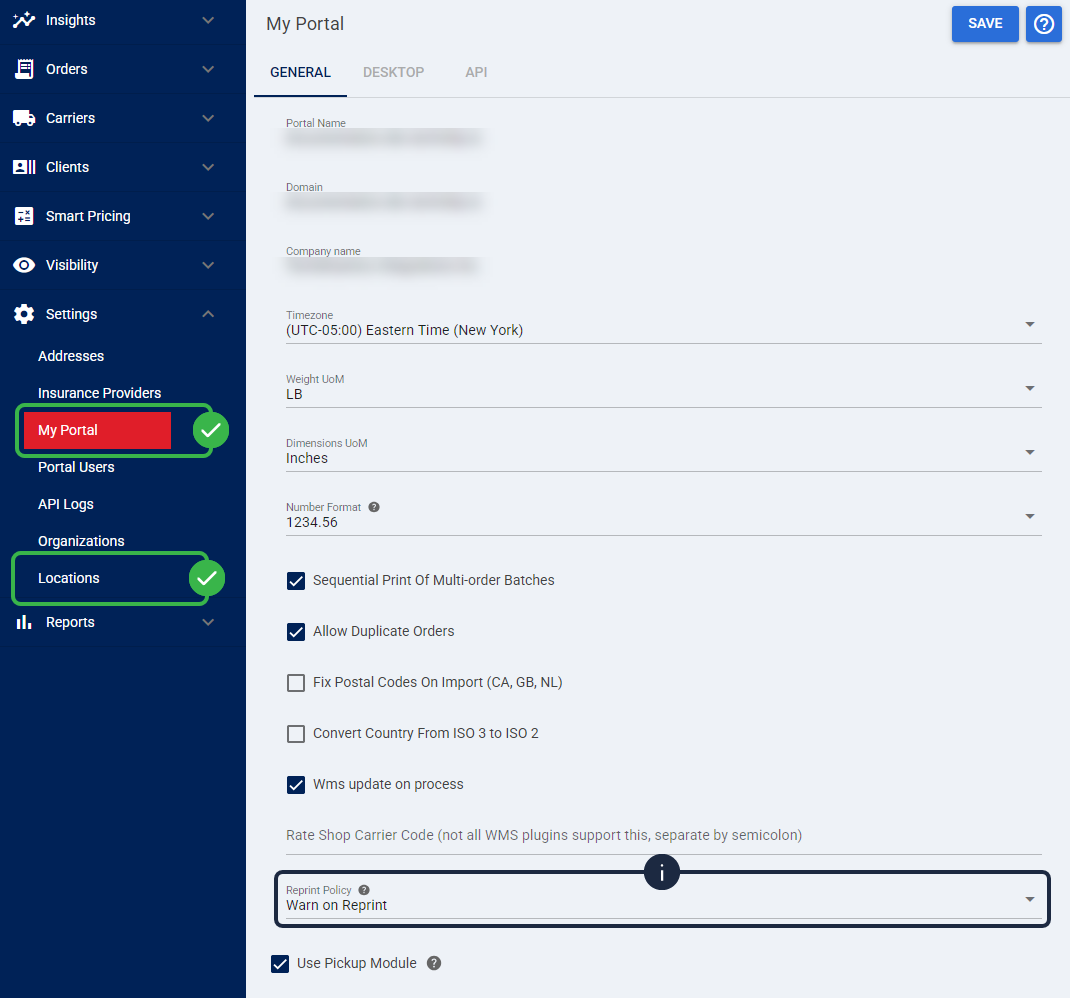This screenshot has width=1070, height=998.
Task: Open the Weight UoM dropdown
Action: tap(663, 390)
